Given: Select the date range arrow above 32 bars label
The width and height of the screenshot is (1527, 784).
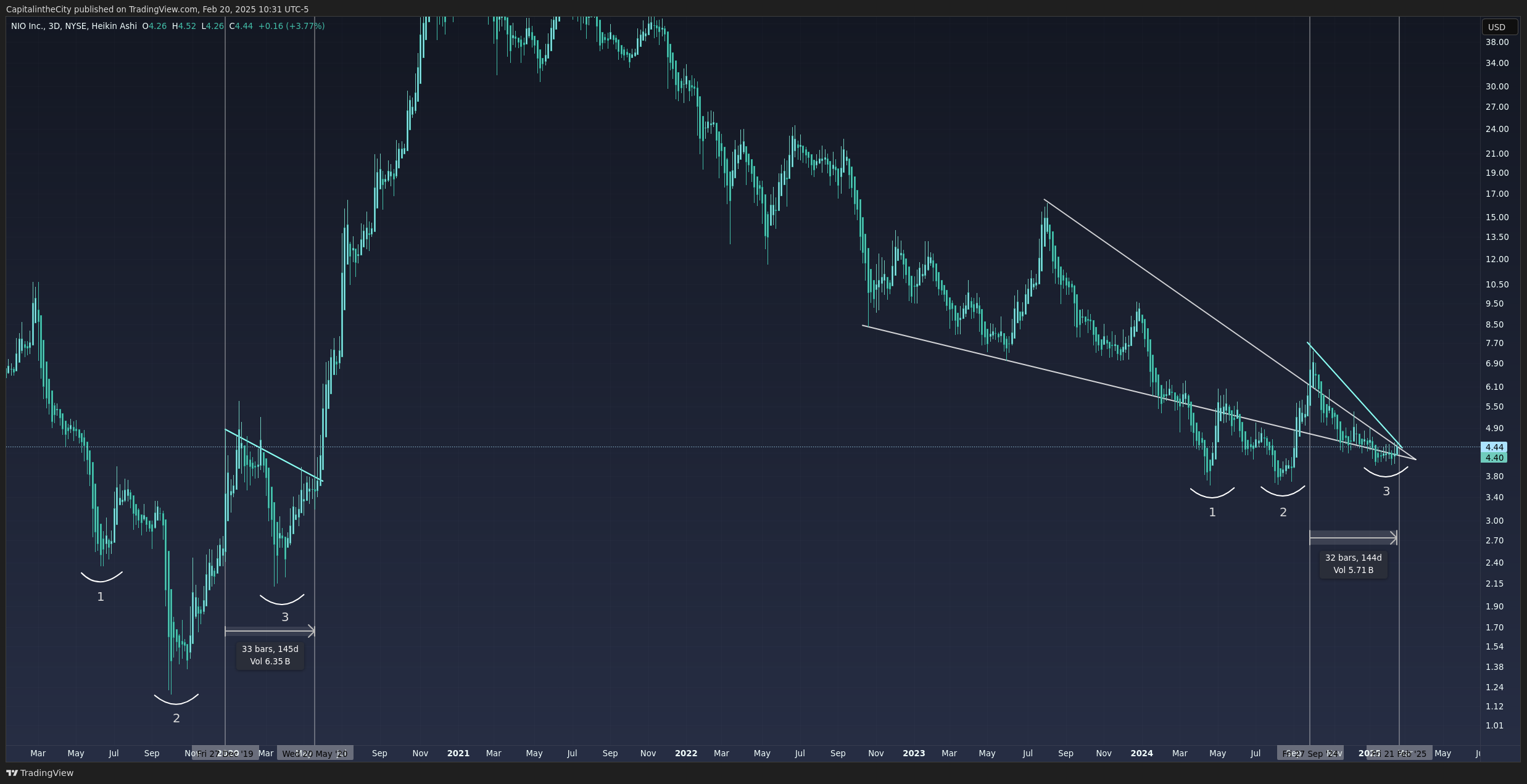Looking at the screenshot, I should pyautogui.click(x=1353, y=538).
